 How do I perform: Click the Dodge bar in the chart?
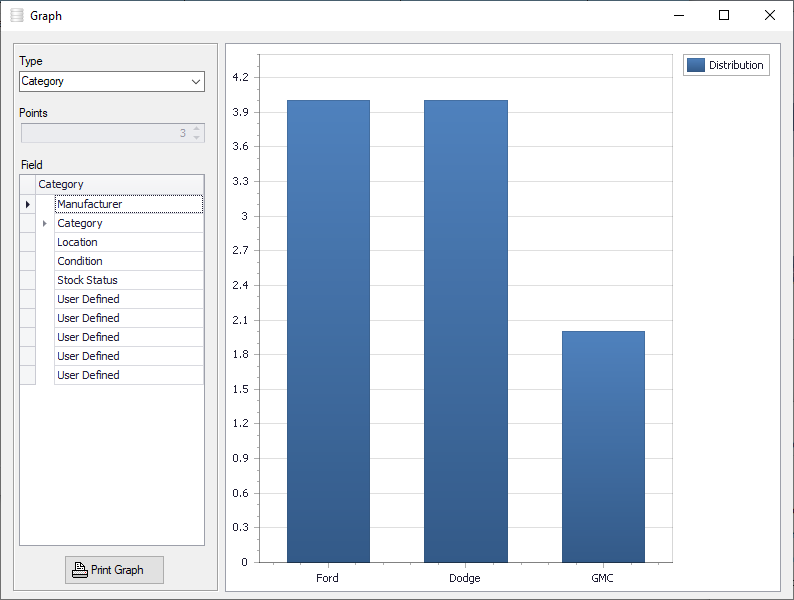point(466,331)
